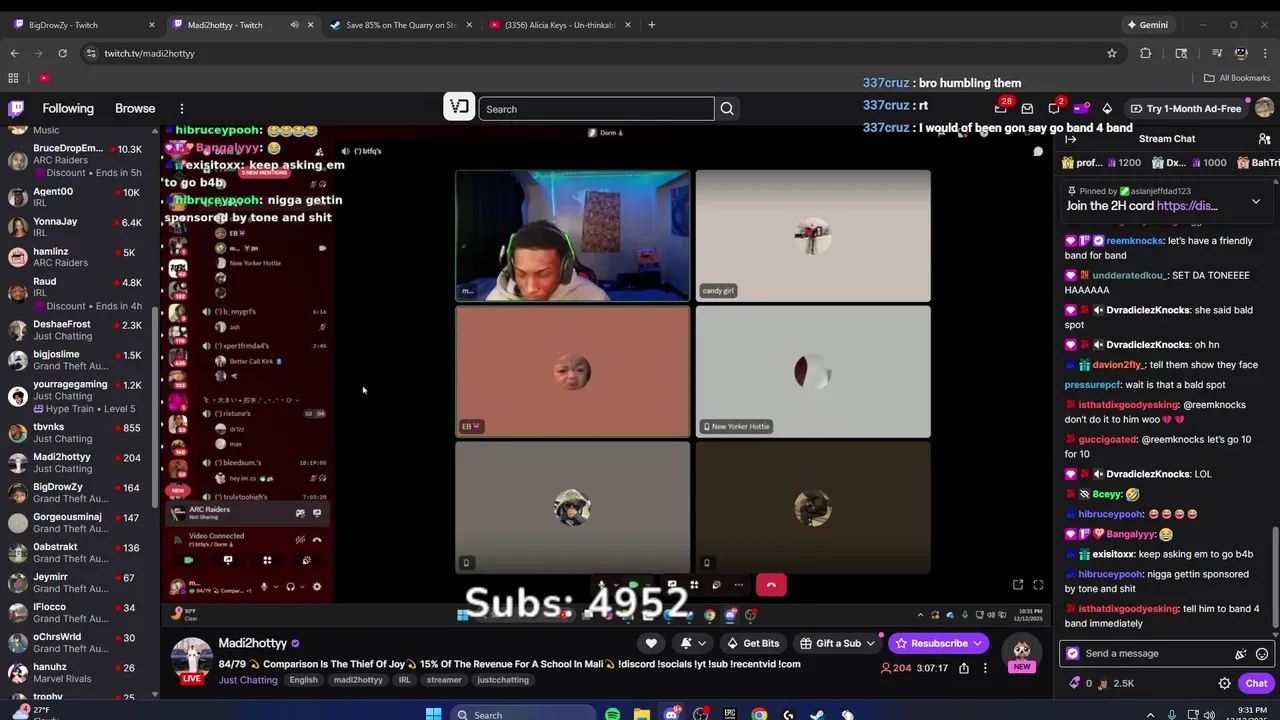
Task: Click the Chrome address bar URL
Action: (x=149, y=53)
